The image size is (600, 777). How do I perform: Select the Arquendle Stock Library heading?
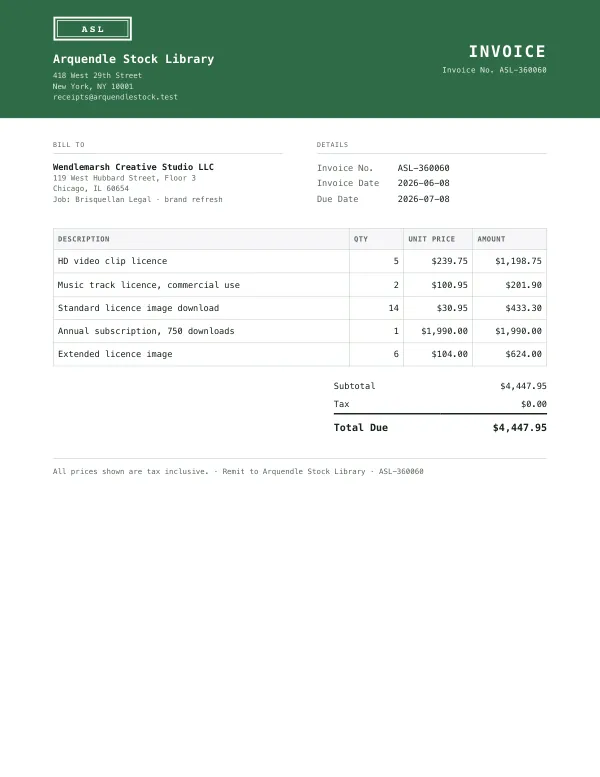click(x=133, y=59)
